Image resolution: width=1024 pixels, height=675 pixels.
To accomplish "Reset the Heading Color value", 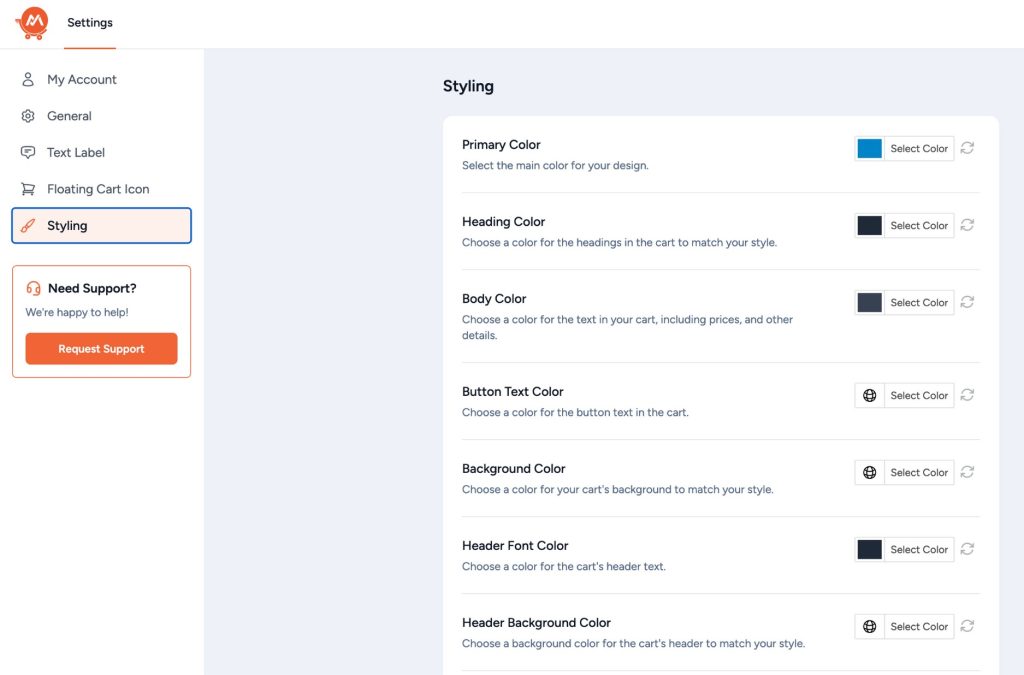I will tap(967, 225).
